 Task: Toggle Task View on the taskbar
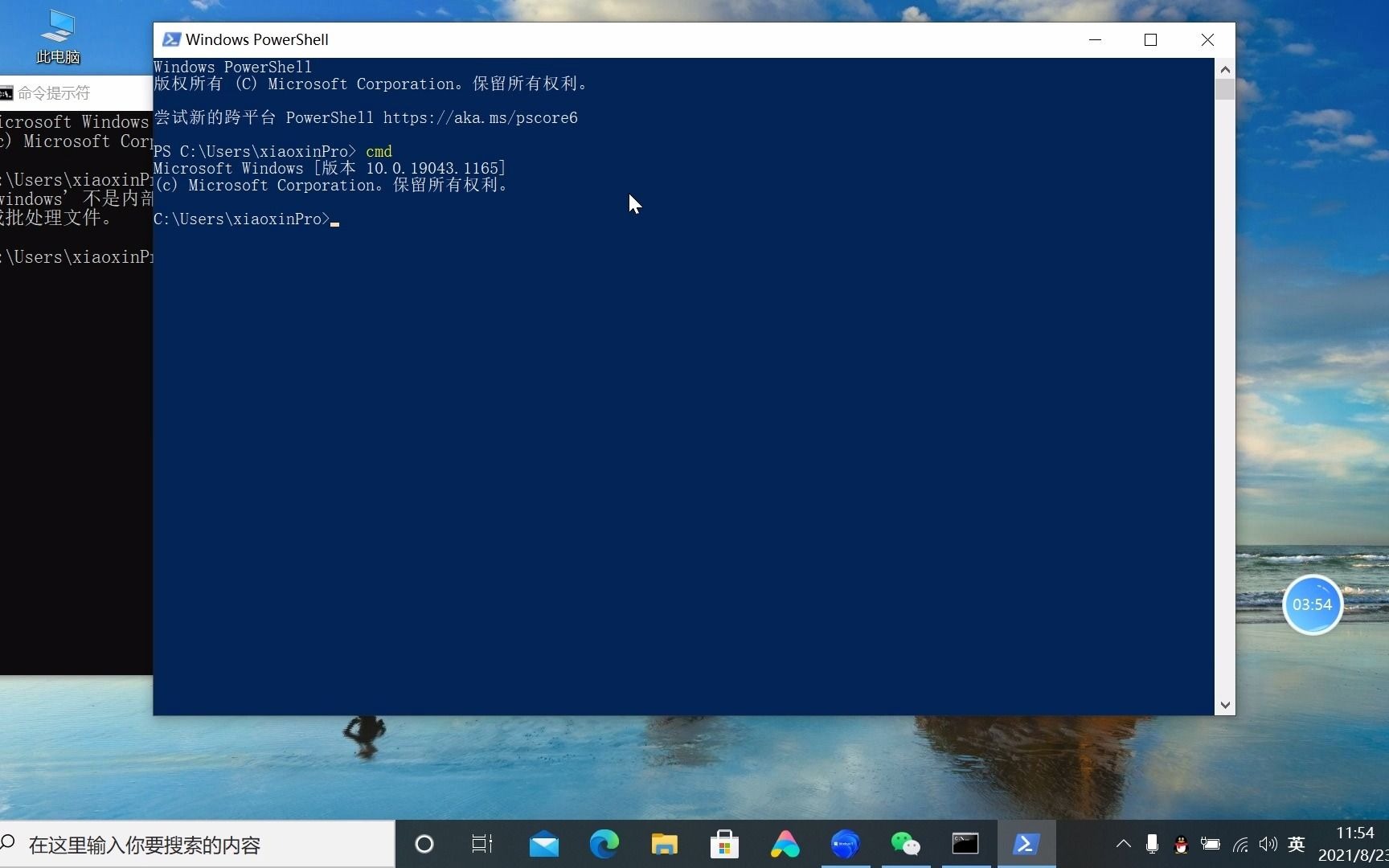point(481,844)
